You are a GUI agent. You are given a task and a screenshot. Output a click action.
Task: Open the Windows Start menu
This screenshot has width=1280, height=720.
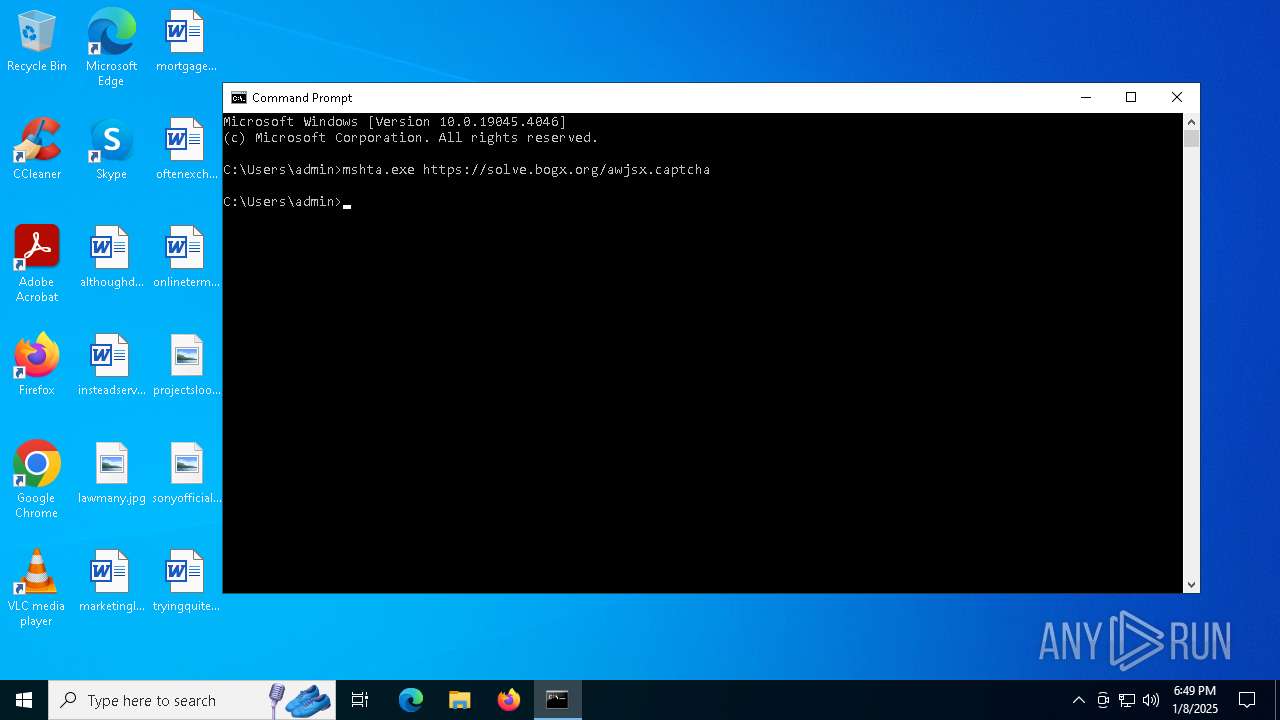(x=24, y=700)
